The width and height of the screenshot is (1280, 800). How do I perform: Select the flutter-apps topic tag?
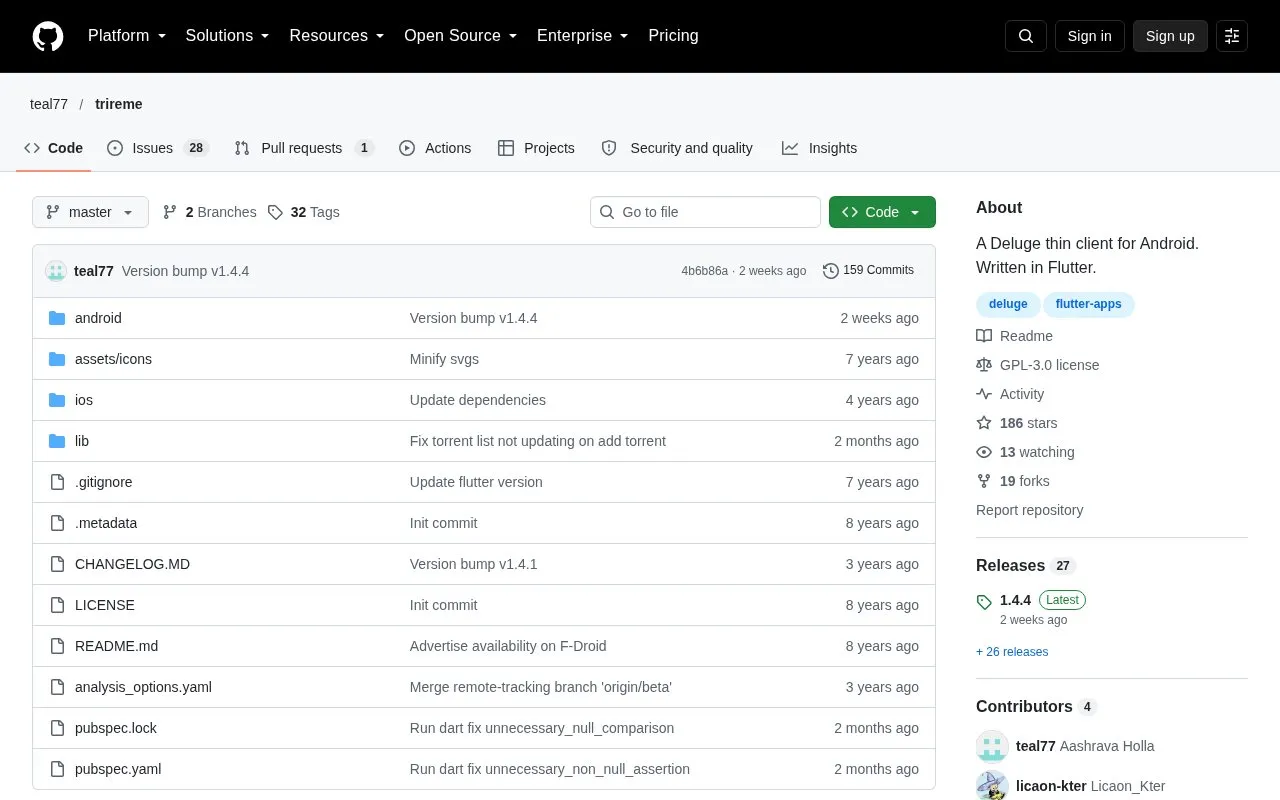[1089, 304]
